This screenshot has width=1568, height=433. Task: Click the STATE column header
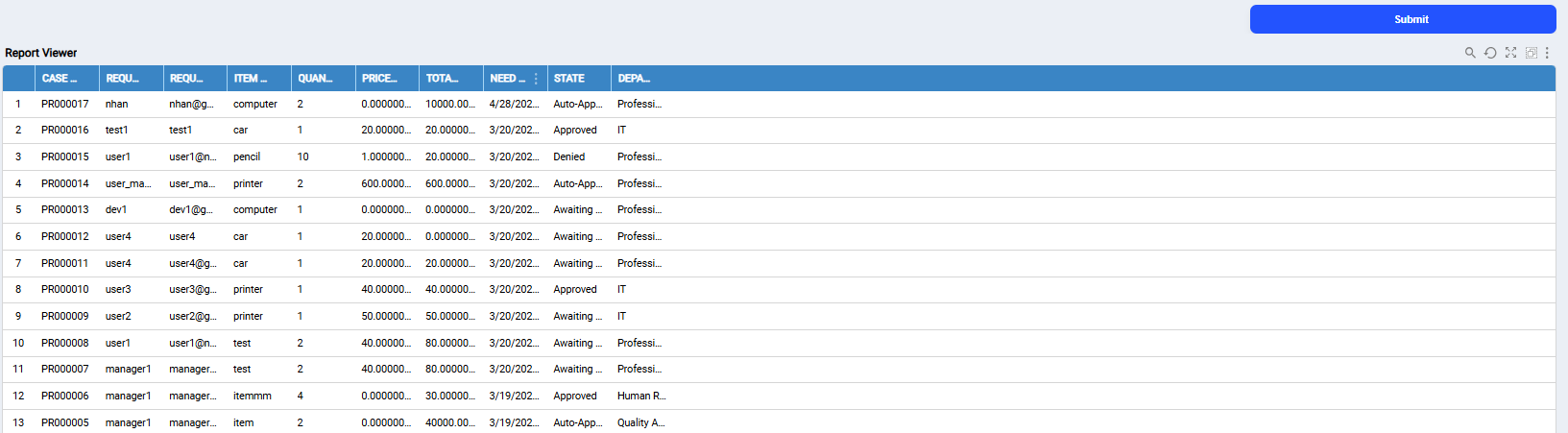tap(569, 79)
